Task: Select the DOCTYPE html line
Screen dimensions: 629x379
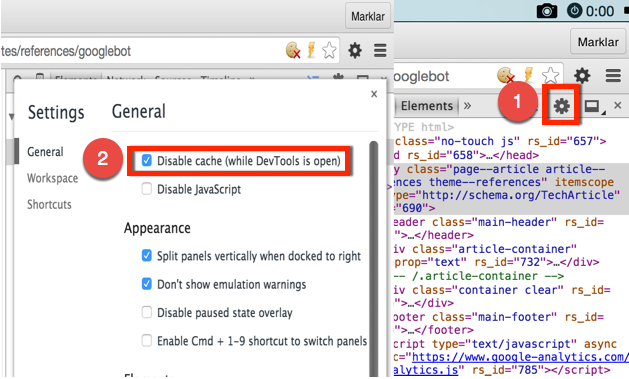Action: (x=424, y=127)
